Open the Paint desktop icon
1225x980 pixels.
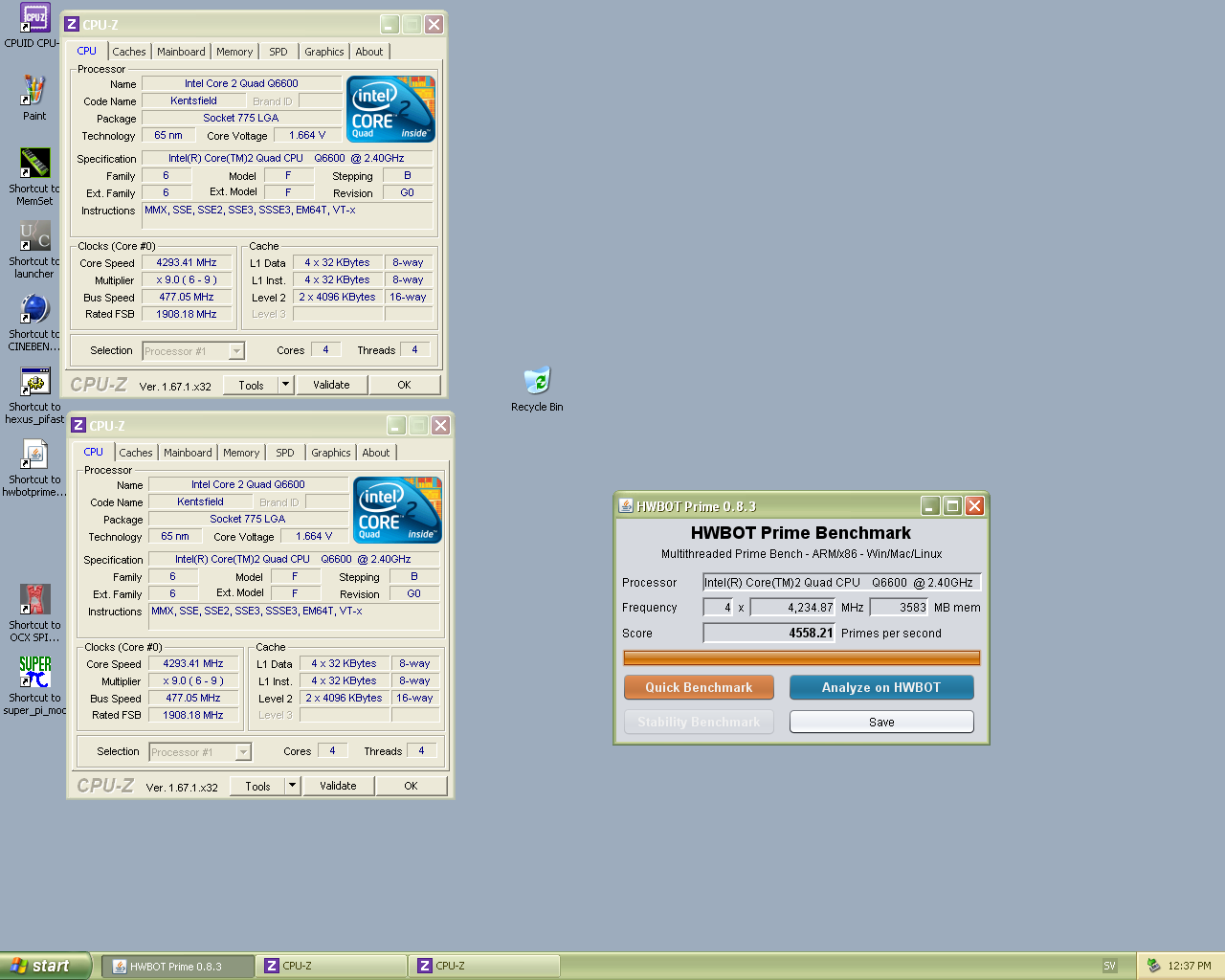point(34,90)
